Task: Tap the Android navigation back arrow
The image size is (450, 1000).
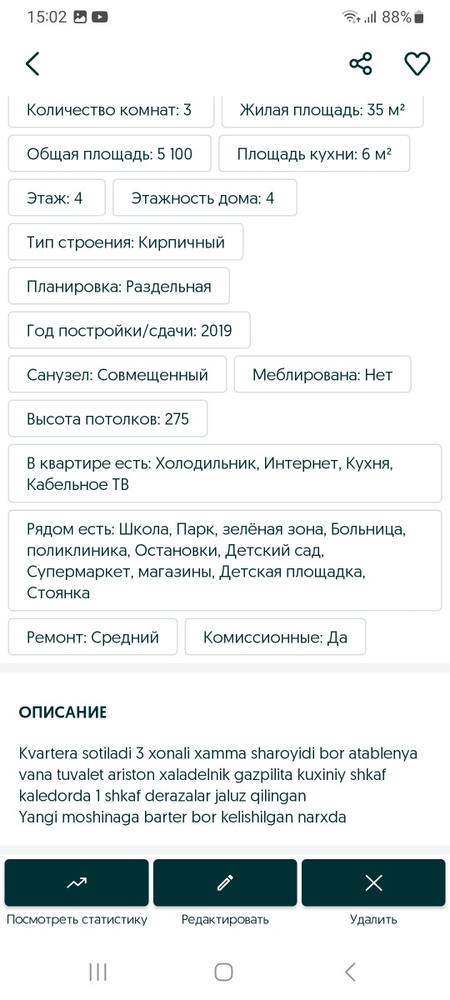Action: click(x=350, y=972)
